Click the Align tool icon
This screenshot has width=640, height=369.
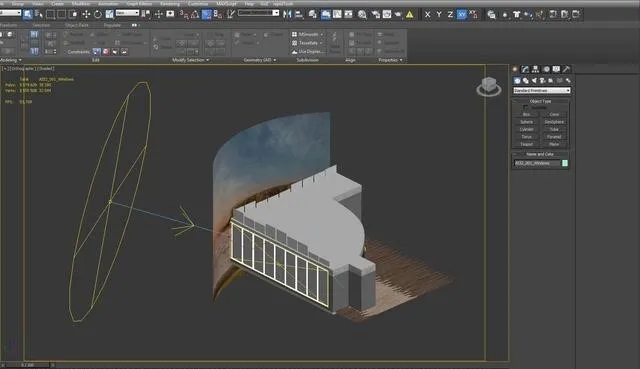(299, 14)
